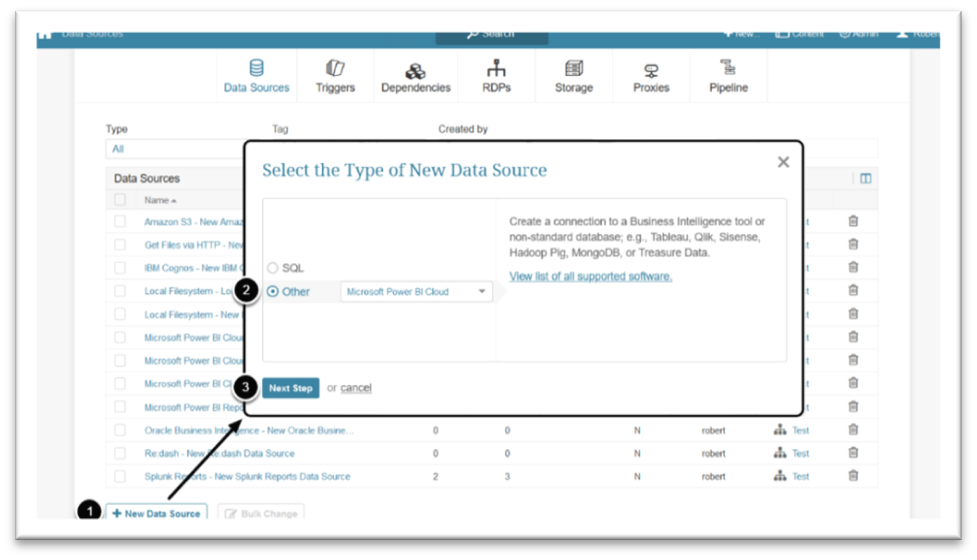Toggle the column chooser icon above the table
Viewport: 977px width, 560px height.
coord(865,179)
